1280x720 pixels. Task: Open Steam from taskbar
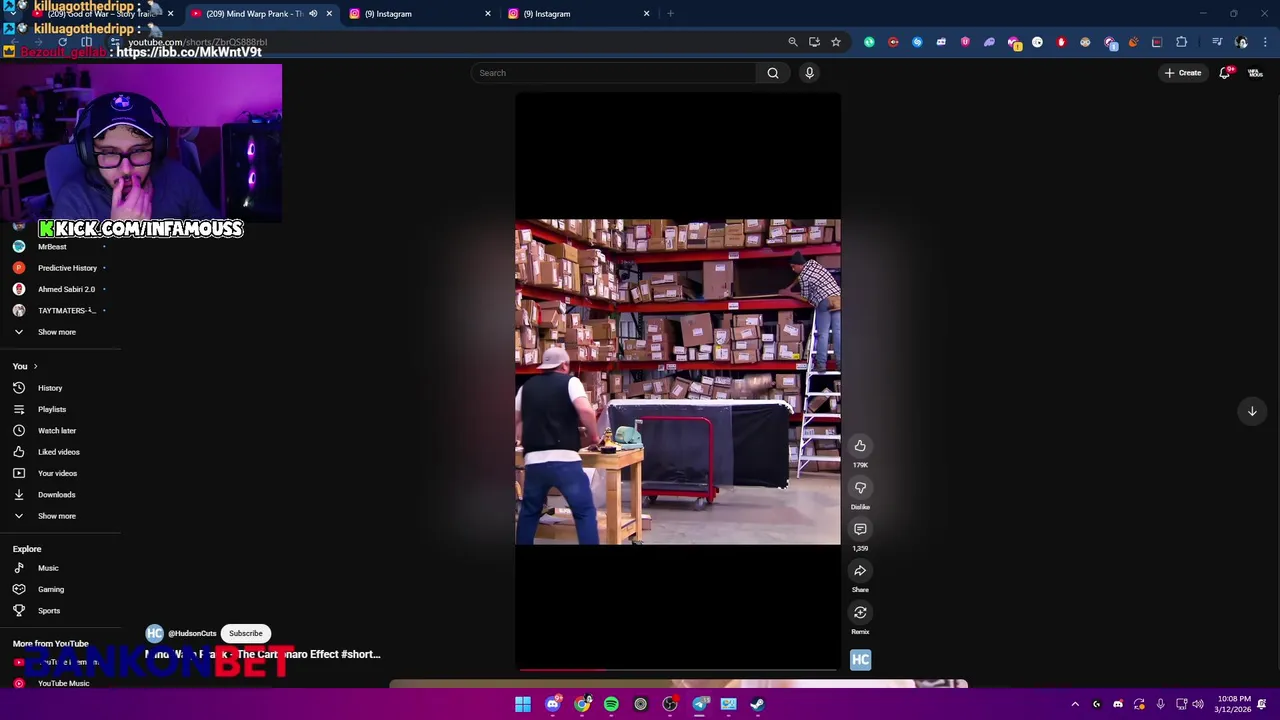coord(758,704)
